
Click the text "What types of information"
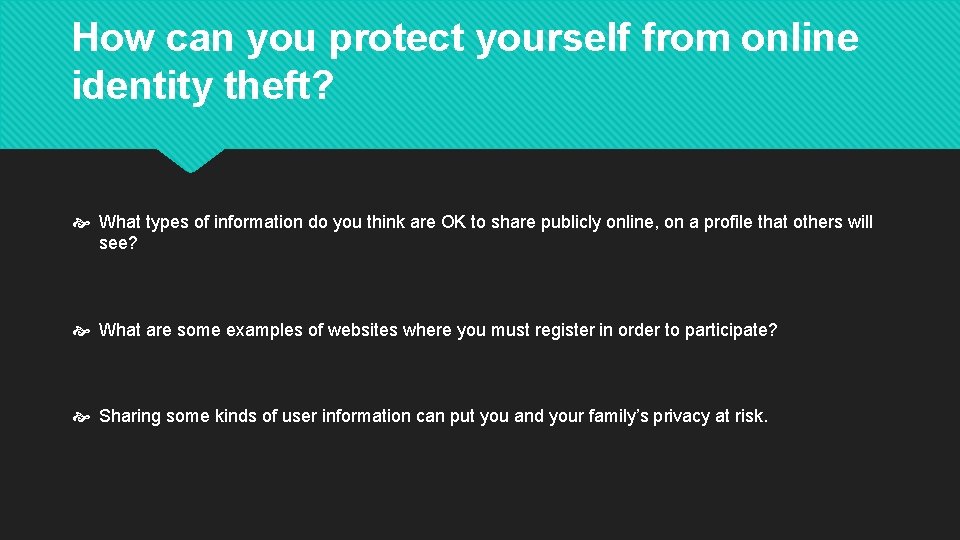[201, 222]
